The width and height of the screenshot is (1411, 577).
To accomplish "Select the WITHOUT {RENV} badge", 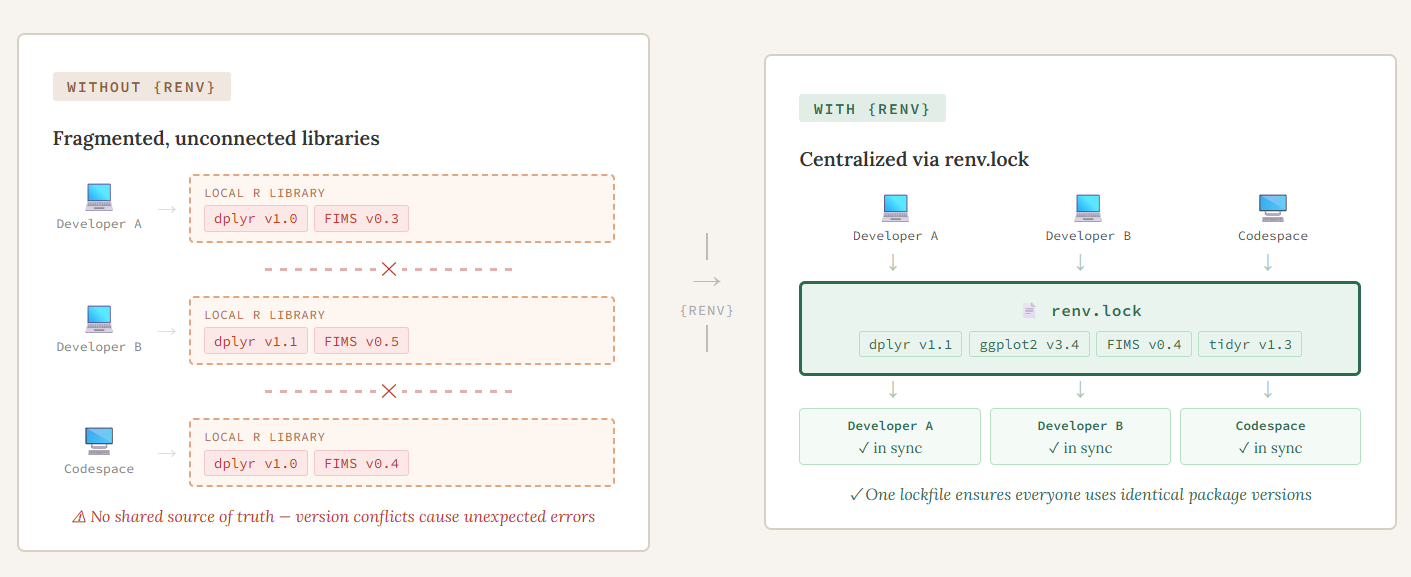I will click(x=142, y=87).
